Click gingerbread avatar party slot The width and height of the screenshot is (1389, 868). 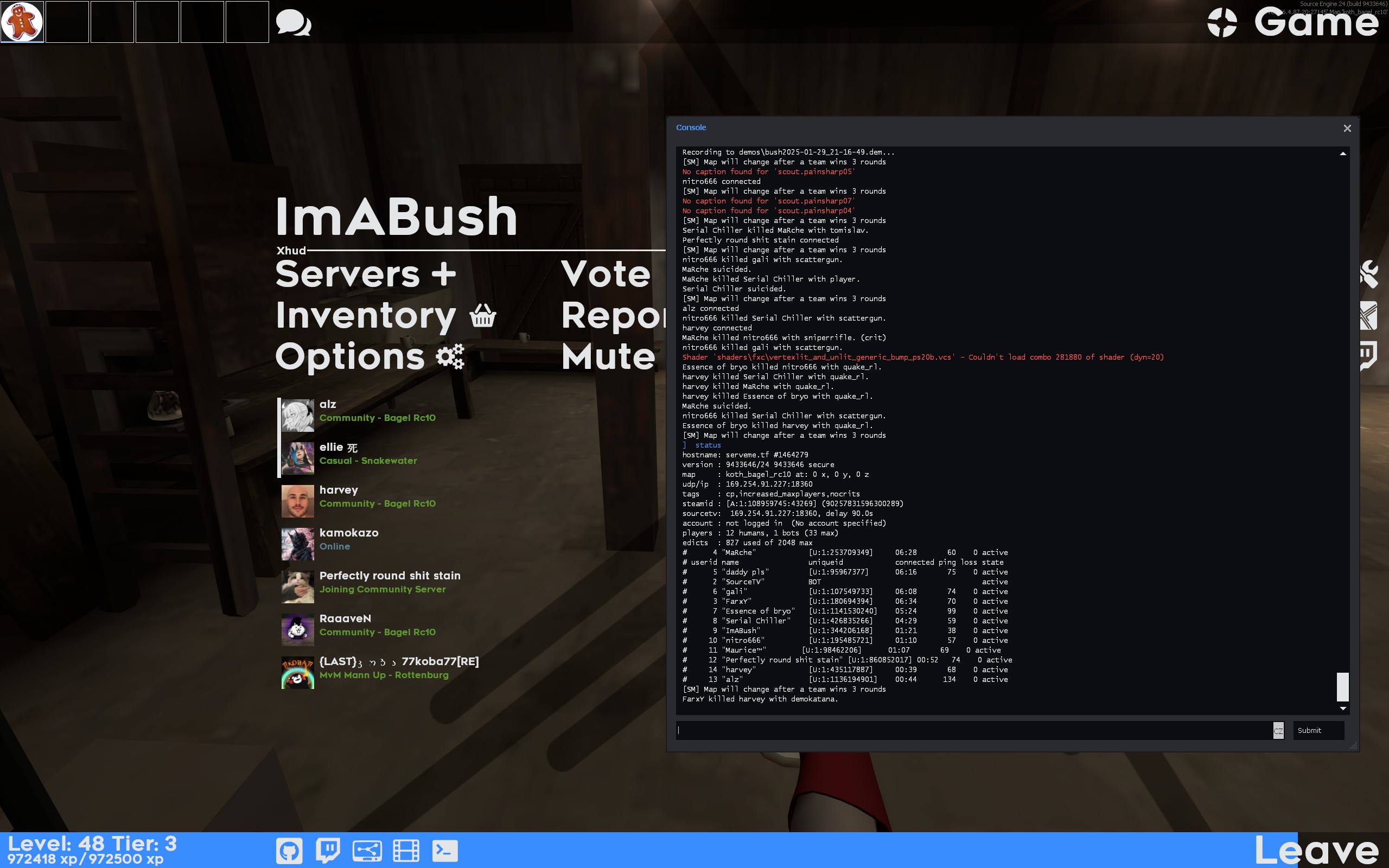tap(22, 22)
